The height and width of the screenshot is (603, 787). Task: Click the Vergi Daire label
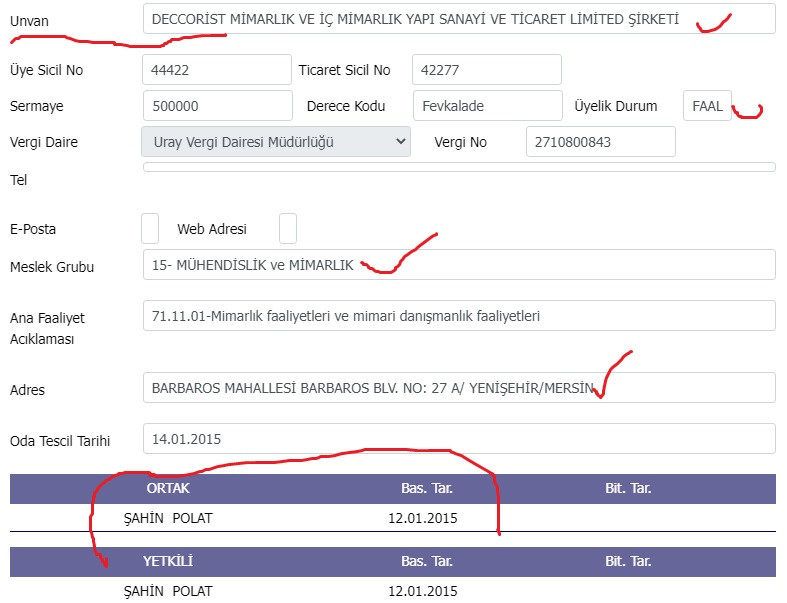click(x=44, y=142)
